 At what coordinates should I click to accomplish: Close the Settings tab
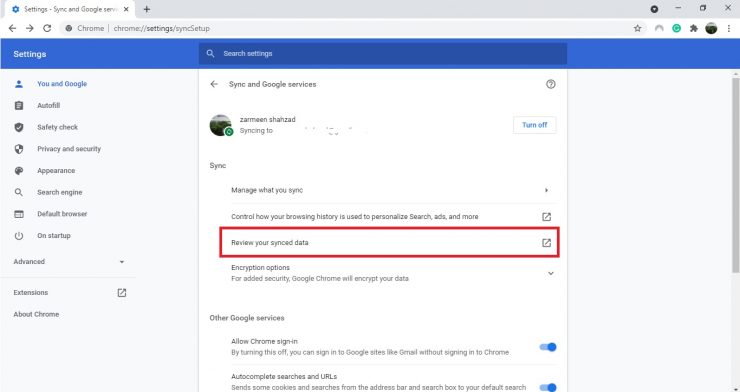pyautogui.click(x=126, y=9)
